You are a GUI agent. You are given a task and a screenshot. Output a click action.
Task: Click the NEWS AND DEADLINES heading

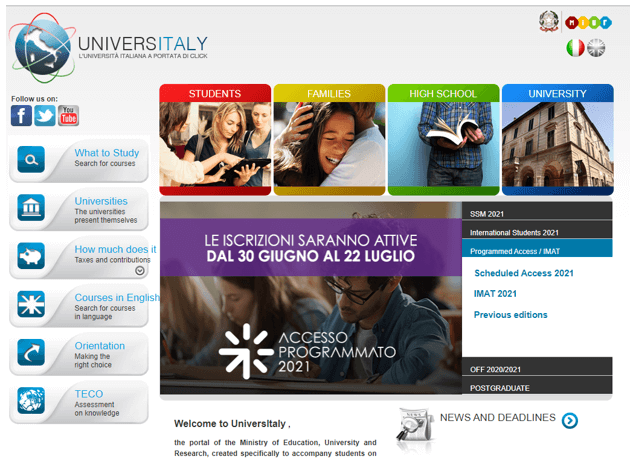coord(498,418)
